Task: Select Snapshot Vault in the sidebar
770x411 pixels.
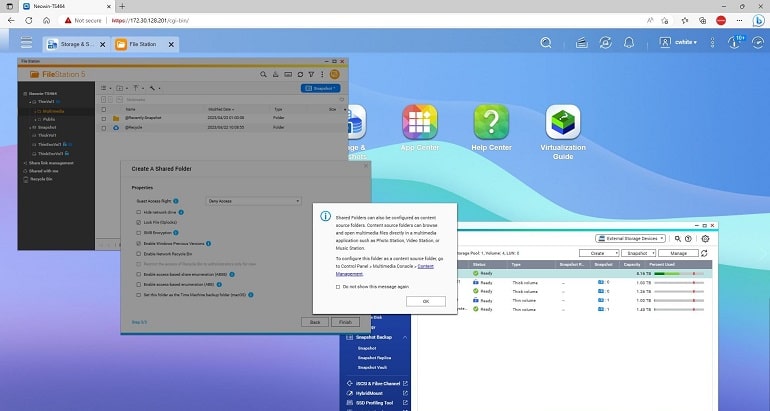Action: coord(372,368)
